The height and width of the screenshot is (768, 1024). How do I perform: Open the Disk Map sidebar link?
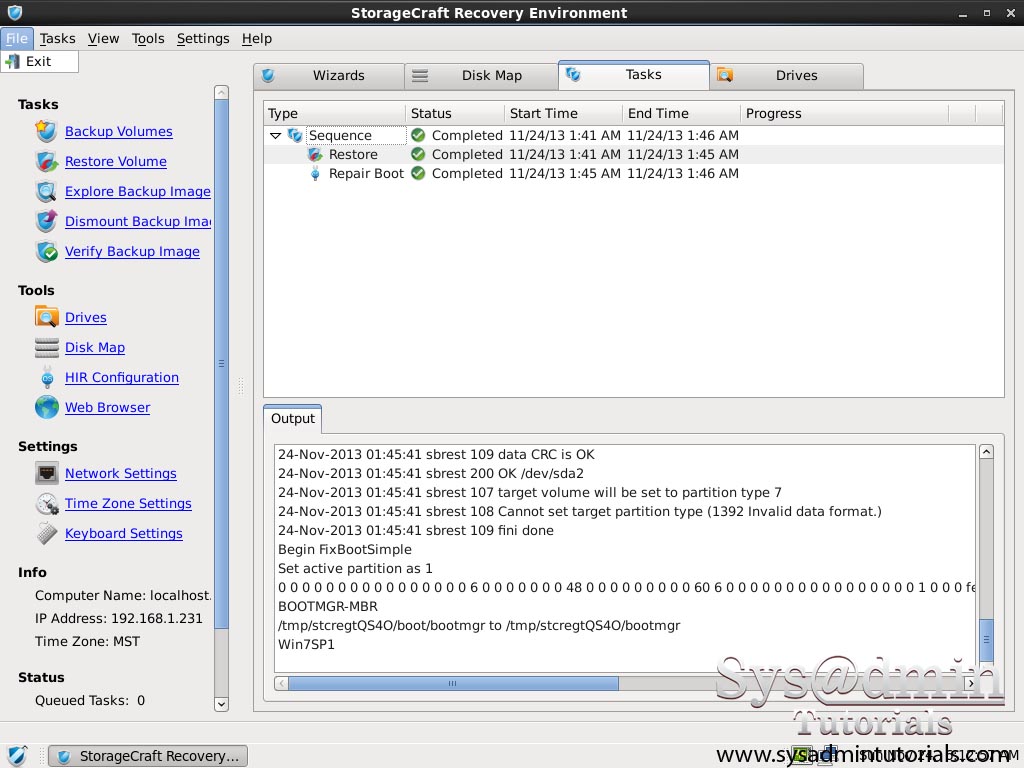coord(95,347)
